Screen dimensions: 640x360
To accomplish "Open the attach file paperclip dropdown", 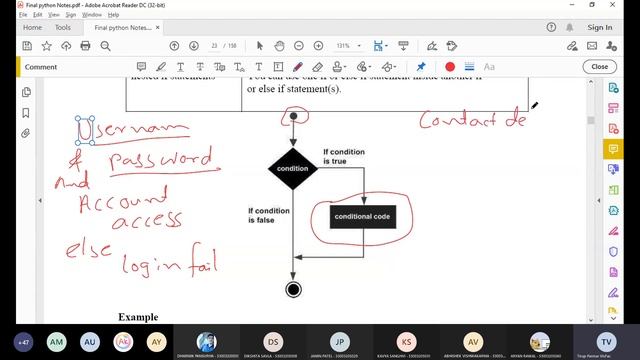I will (364, 67).
